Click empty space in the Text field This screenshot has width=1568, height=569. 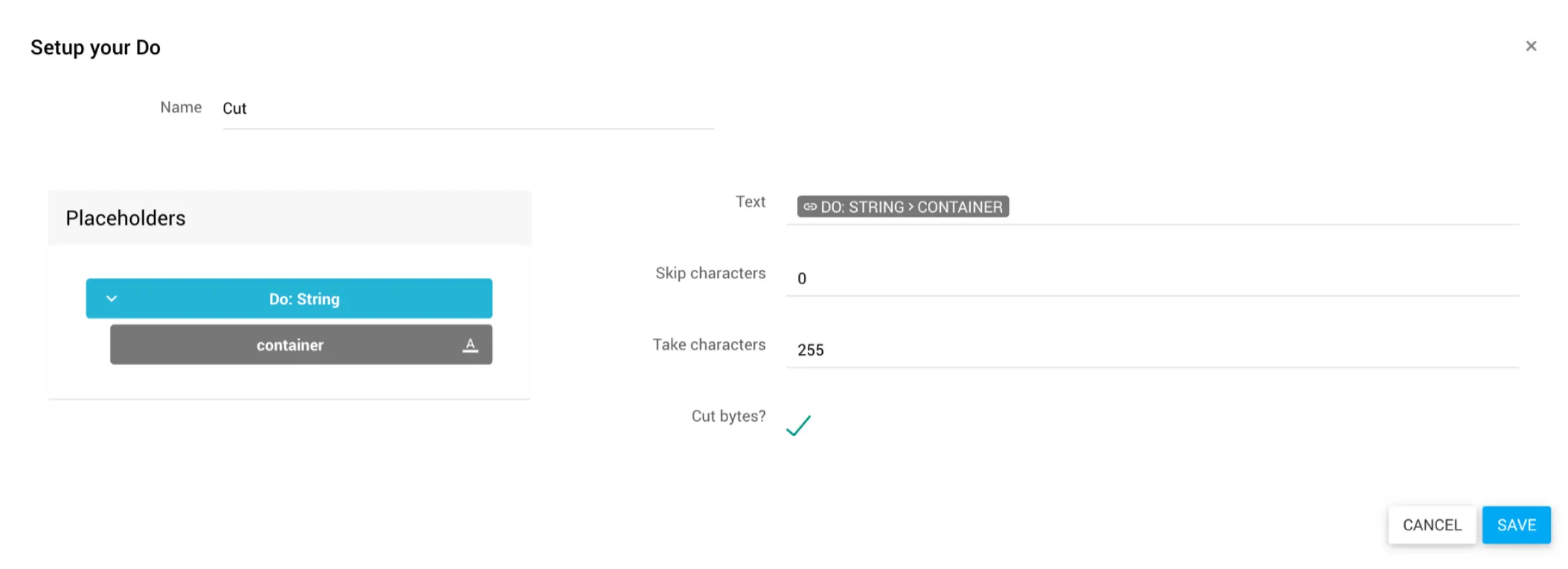click(x=1261, y=207)
